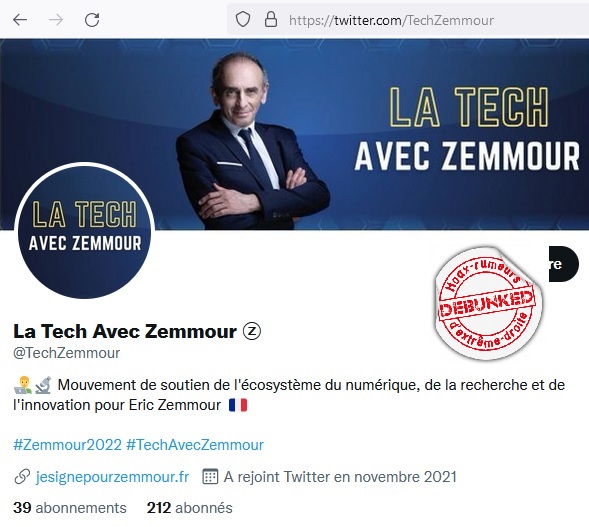Click the padlock site security icon

coord(271,19)
